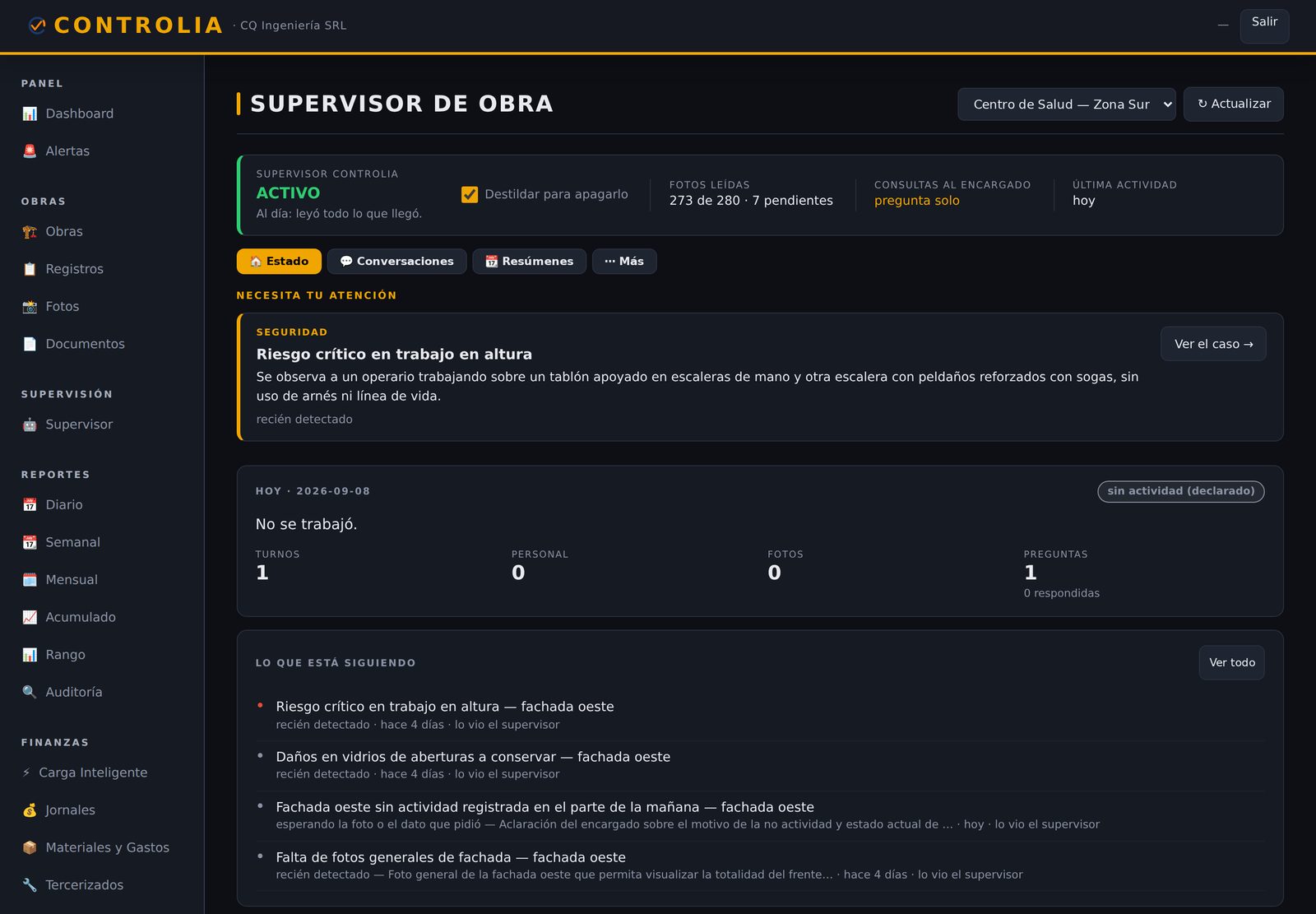The width and height of the screenshot is (1316, 914).
Task: Click the CONTROLIA logo icon
Action: [37, 26]
